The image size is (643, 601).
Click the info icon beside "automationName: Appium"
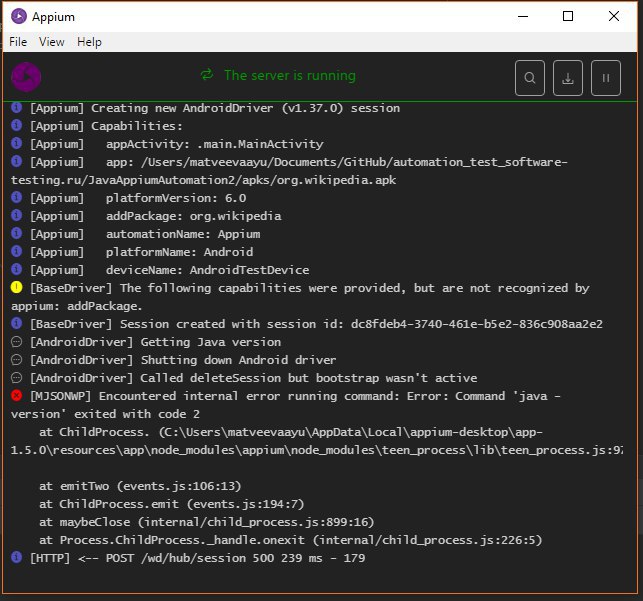pyautogui.click(x=16, y=233)
